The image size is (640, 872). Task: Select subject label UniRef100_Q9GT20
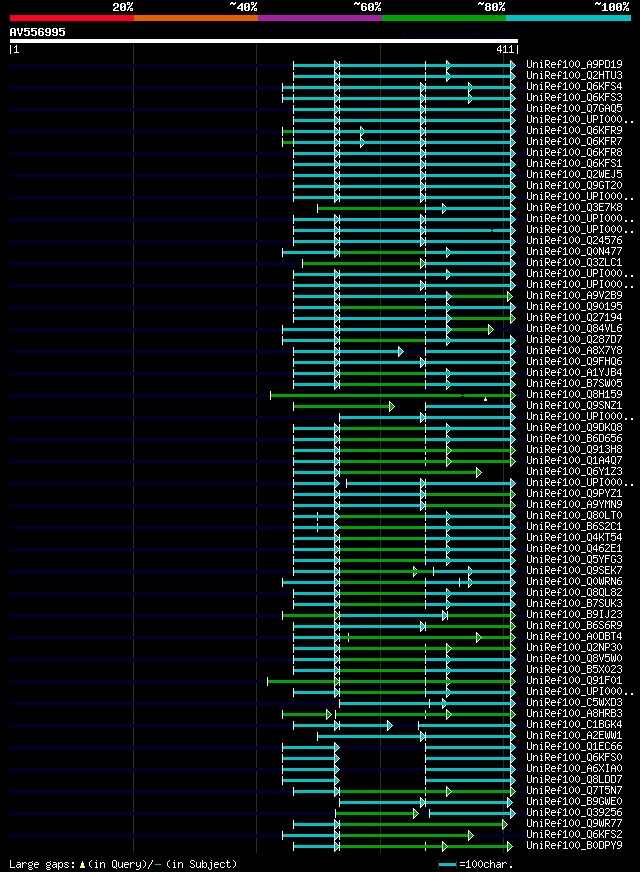574,186
